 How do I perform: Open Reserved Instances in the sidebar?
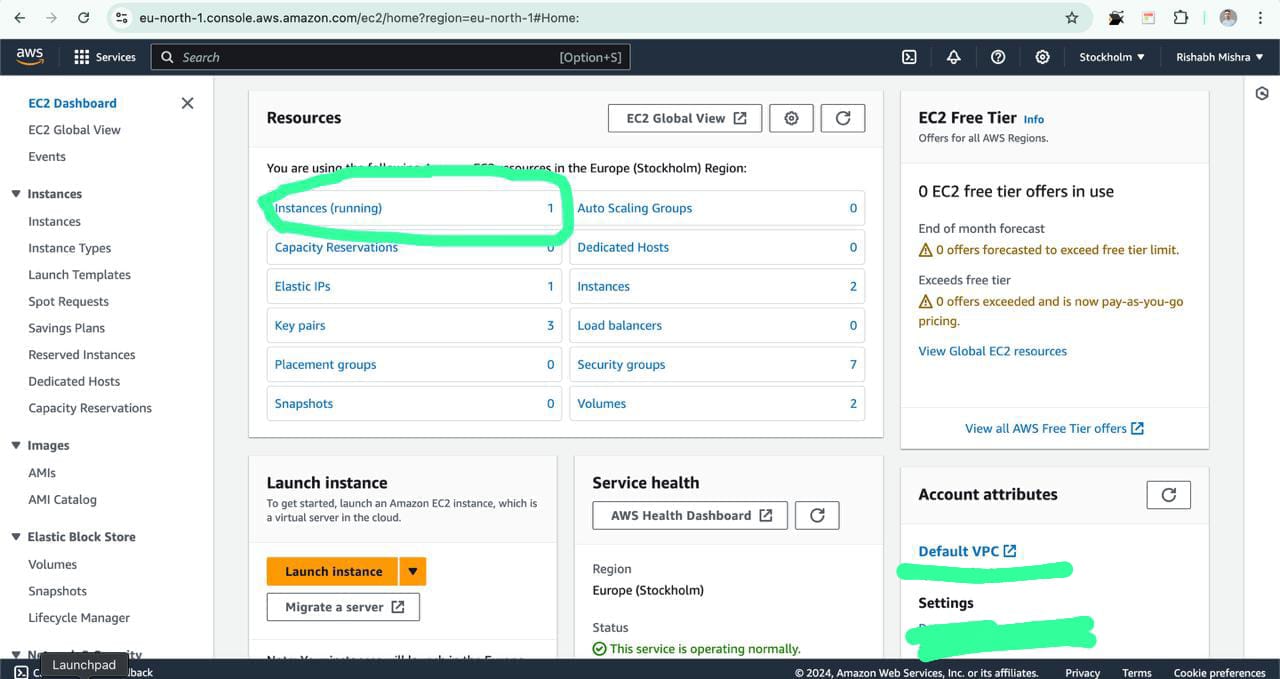pos(82,355)
